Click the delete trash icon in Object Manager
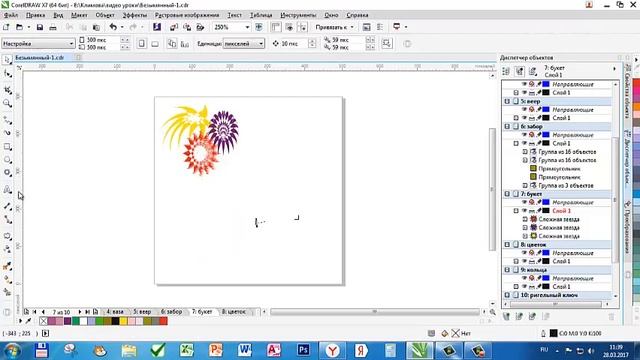 click(x=611, y=316)
